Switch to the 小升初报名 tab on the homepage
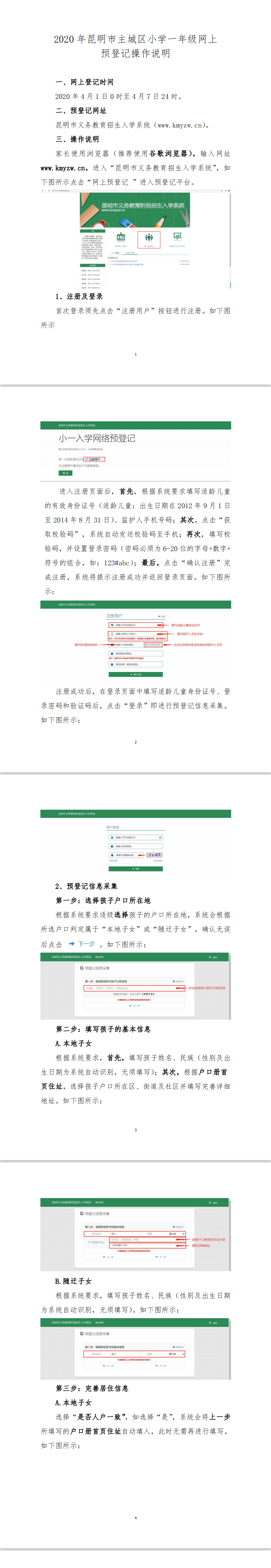 coord(131,253)
